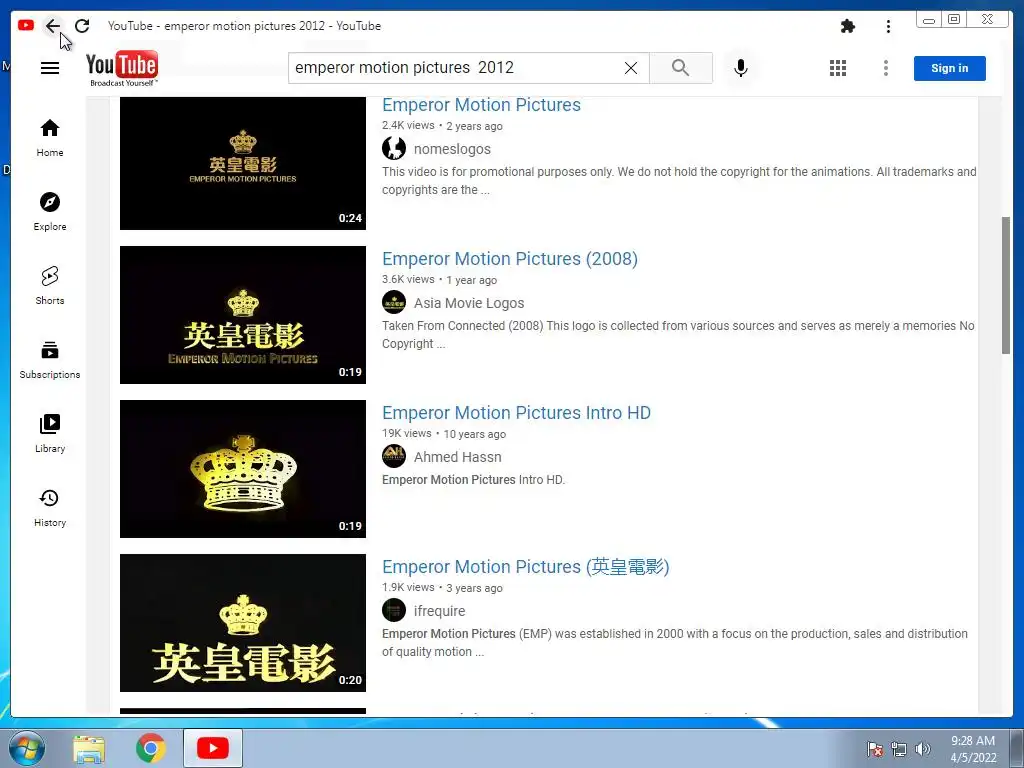Clear the search box with X
This screenshot has width=1024, height=768.
pos(631,68)
